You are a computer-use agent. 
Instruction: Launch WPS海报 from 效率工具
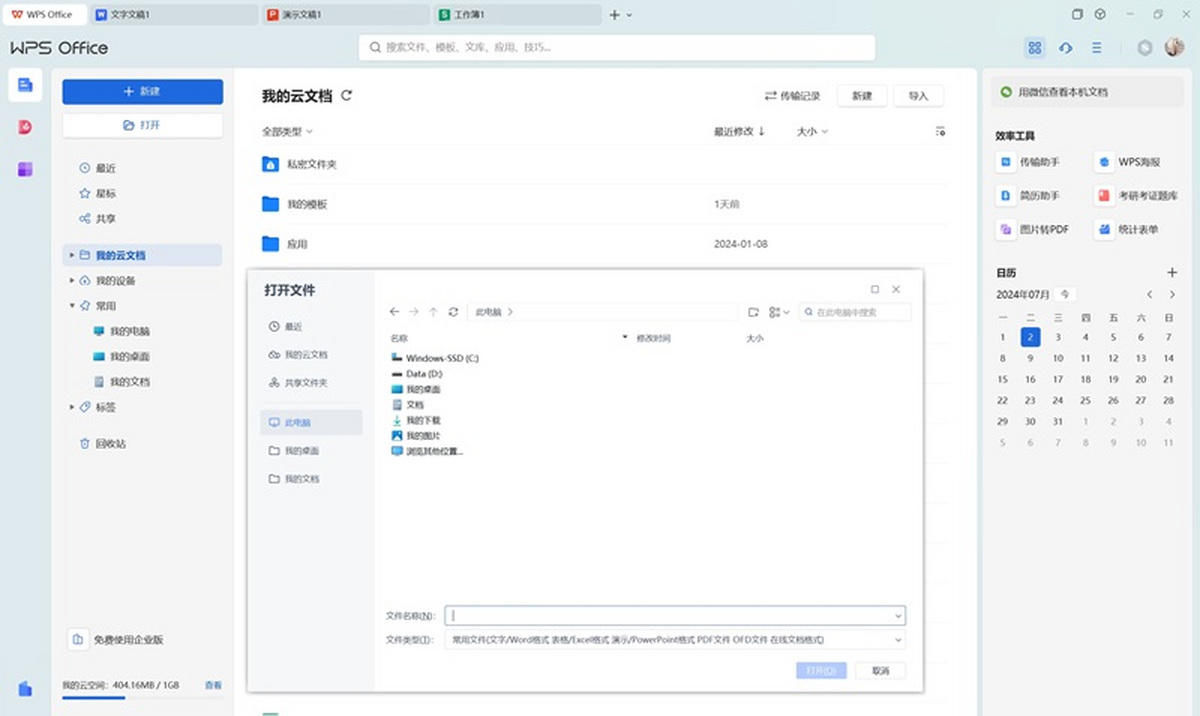pyautogui.click(x=1140, y=161)
